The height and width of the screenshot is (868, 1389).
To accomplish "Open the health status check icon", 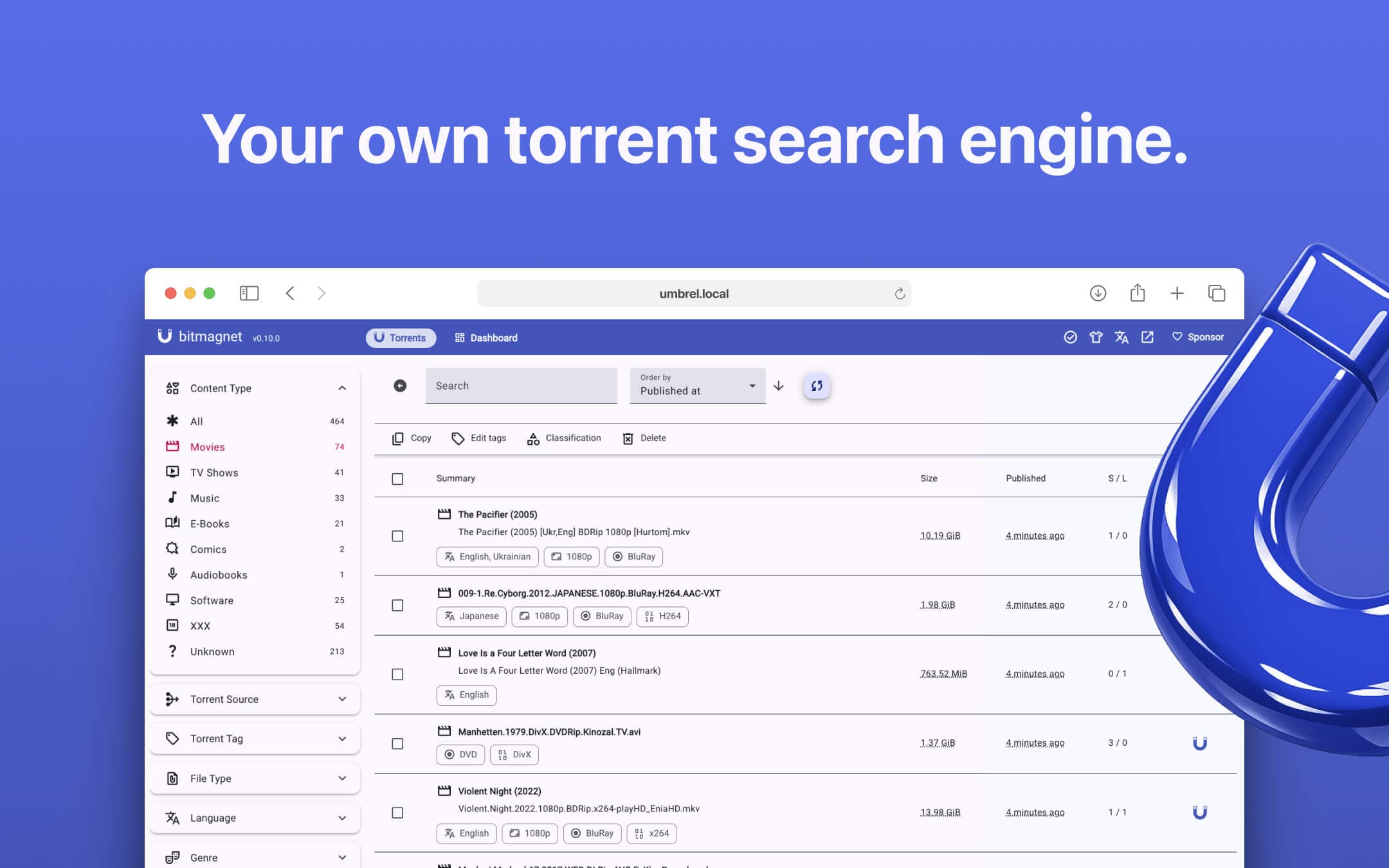I will (1070, 337).
